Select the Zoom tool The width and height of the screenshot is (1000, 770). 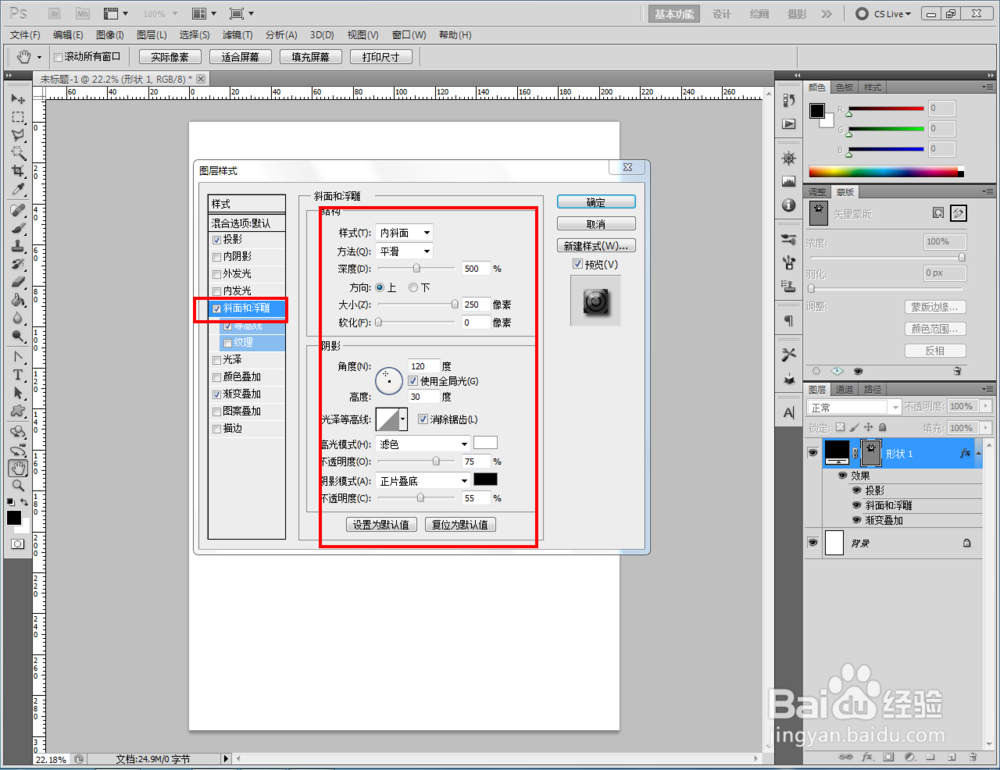18,486
